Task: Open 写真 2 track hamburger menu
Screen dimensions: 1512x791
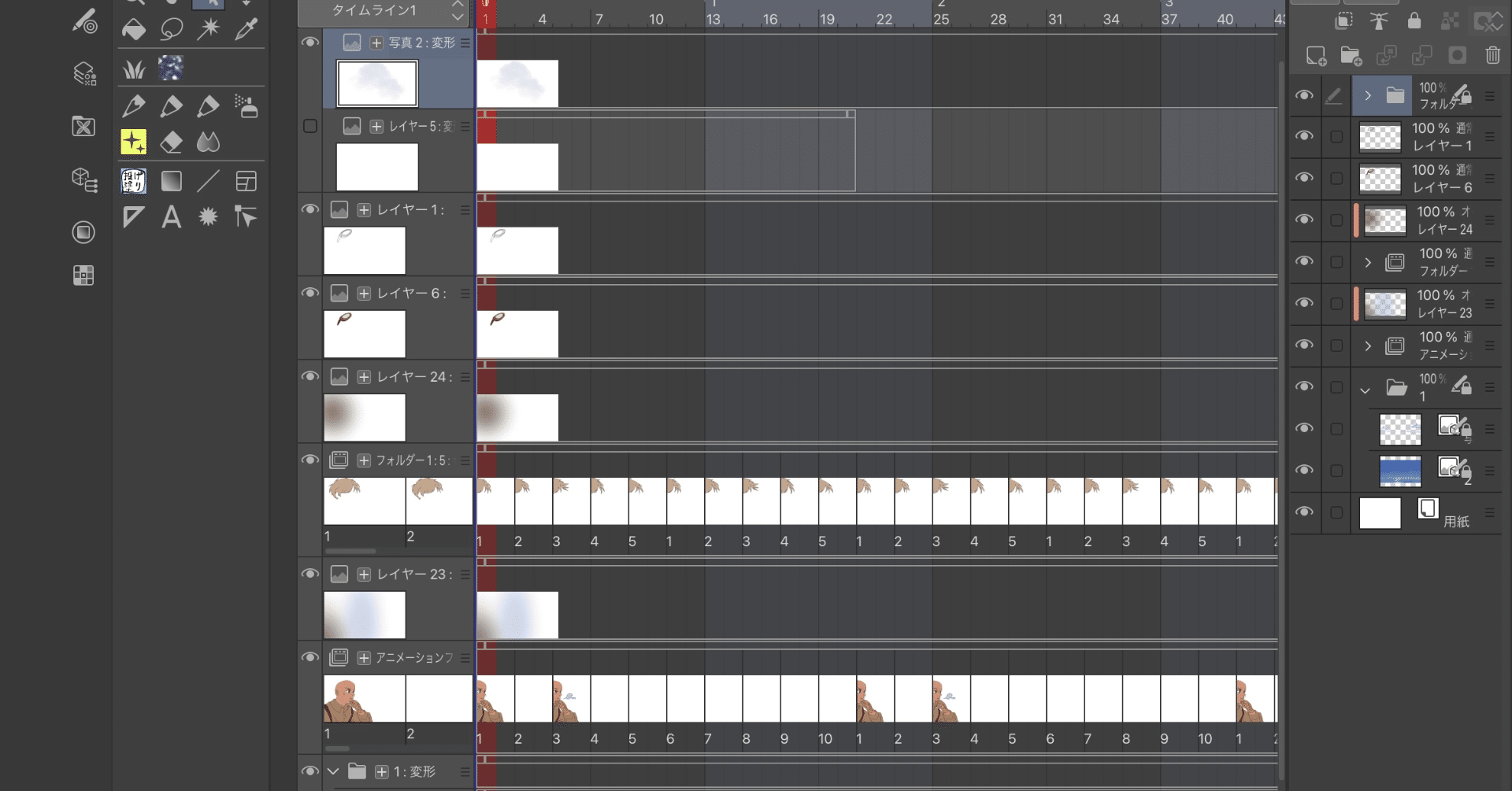Action: [x=465, y=43]
